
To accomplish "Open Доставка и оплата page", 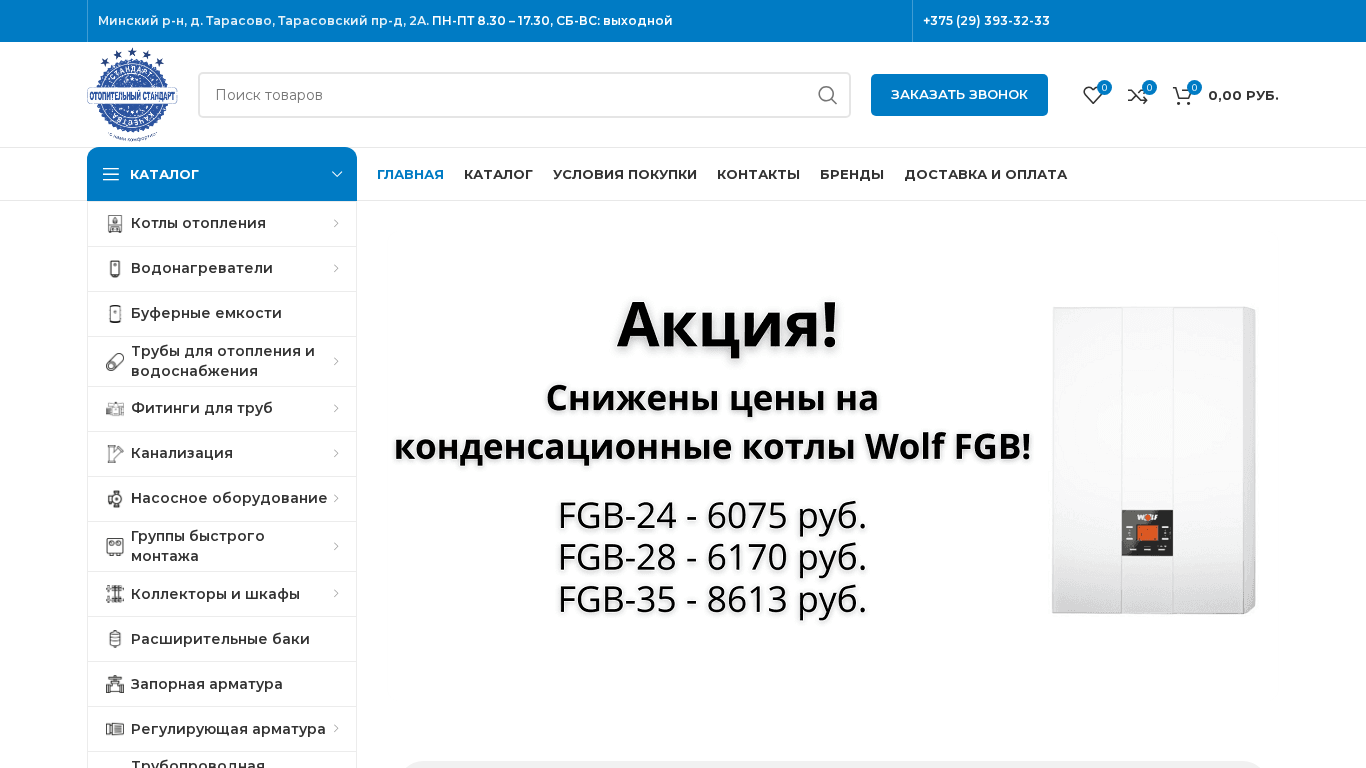I will click(x=985, y=174).
